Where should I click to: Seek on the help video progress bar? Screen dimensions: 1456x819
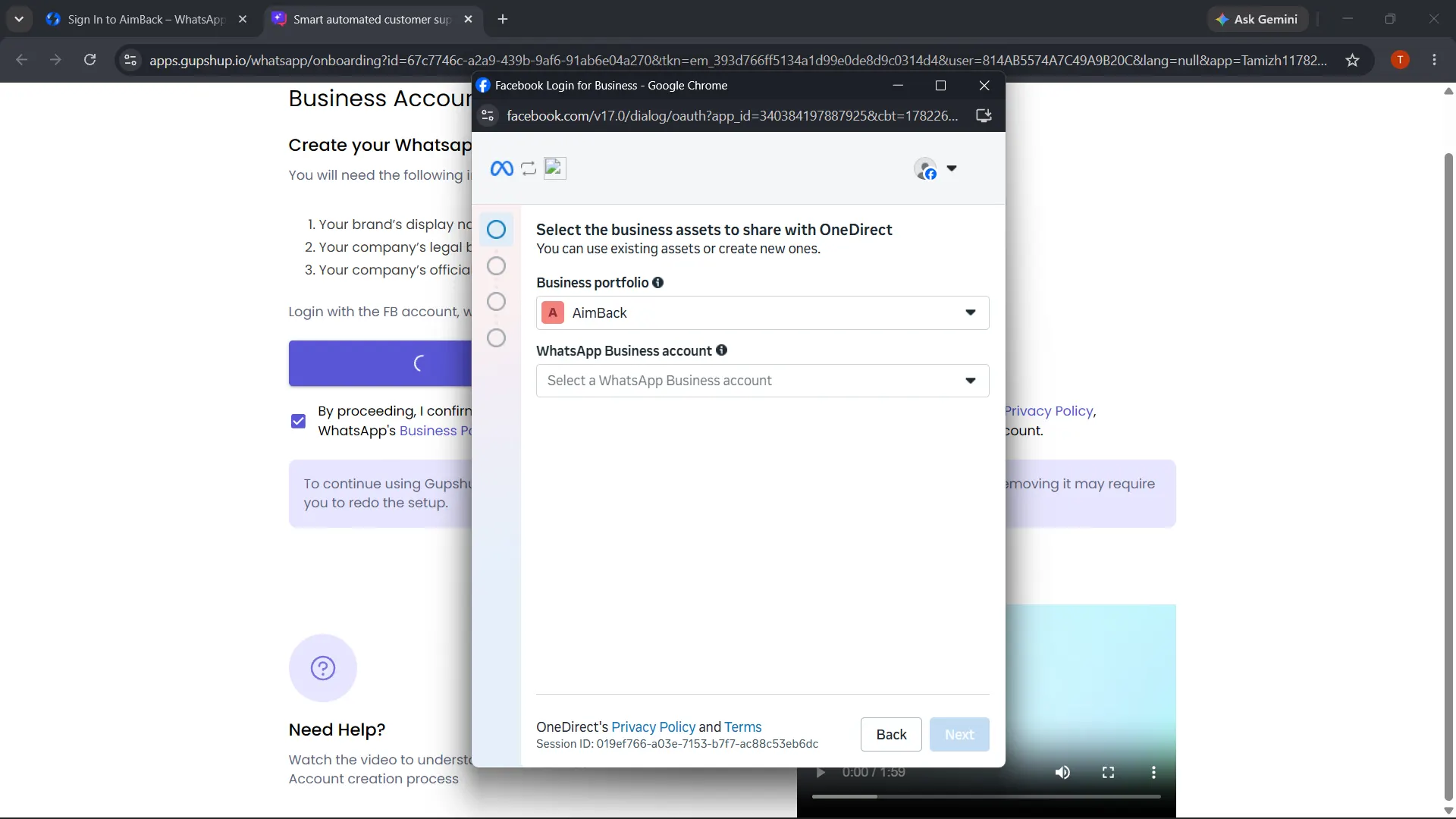(986, 796)
